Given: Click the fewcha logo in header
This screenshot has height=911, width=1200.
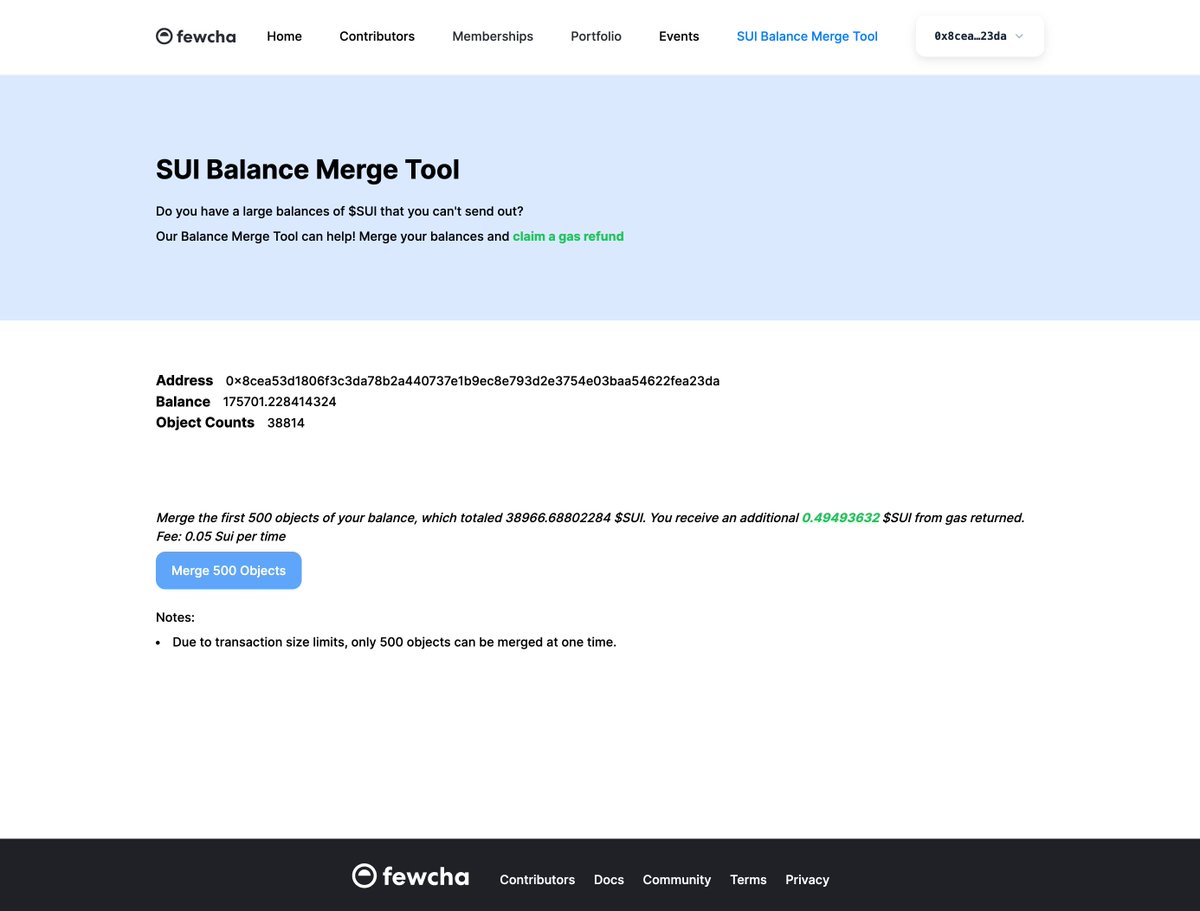Looking at the screenshot, I should [196, 36].
